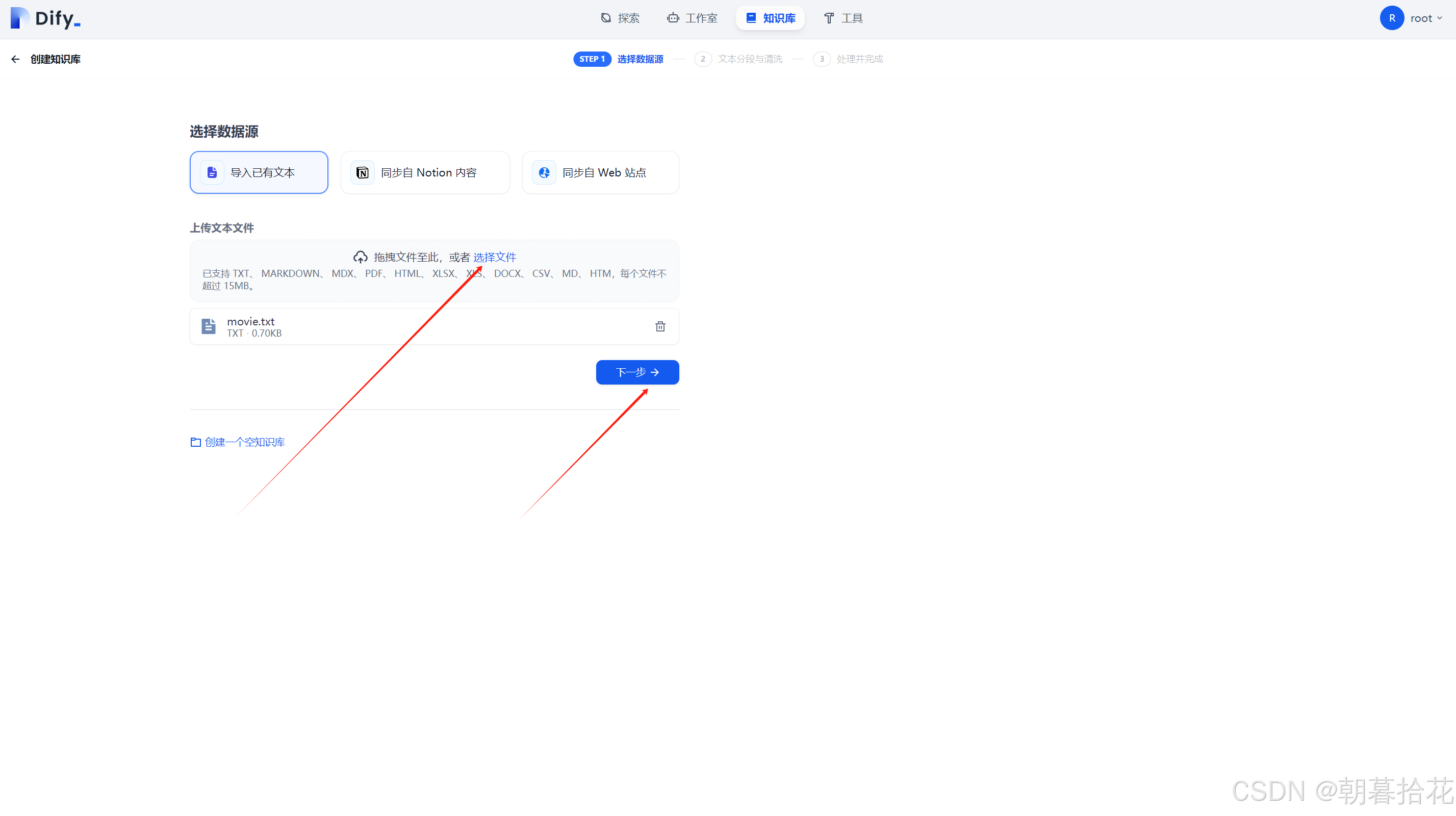This screenshot has width=1456, height=816.
Task: Select 同步自 Web 站点 option
Action: click(600, 172)
